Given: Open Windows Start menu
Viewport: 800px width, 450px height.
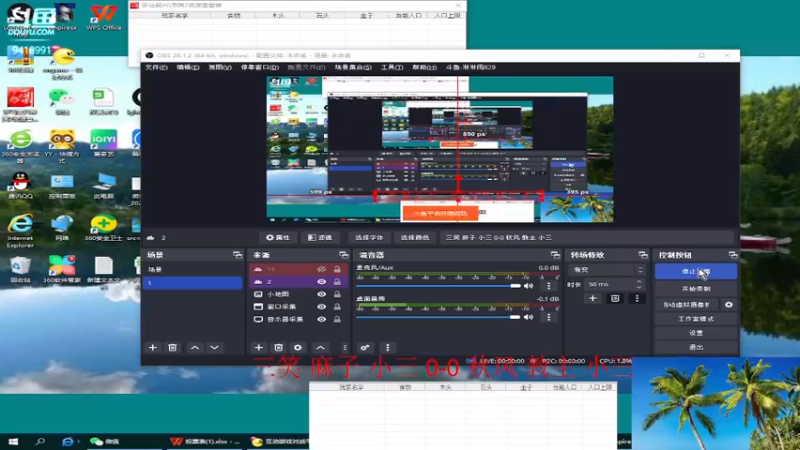Looking at the screenshot, I should [x=13, y=441].
